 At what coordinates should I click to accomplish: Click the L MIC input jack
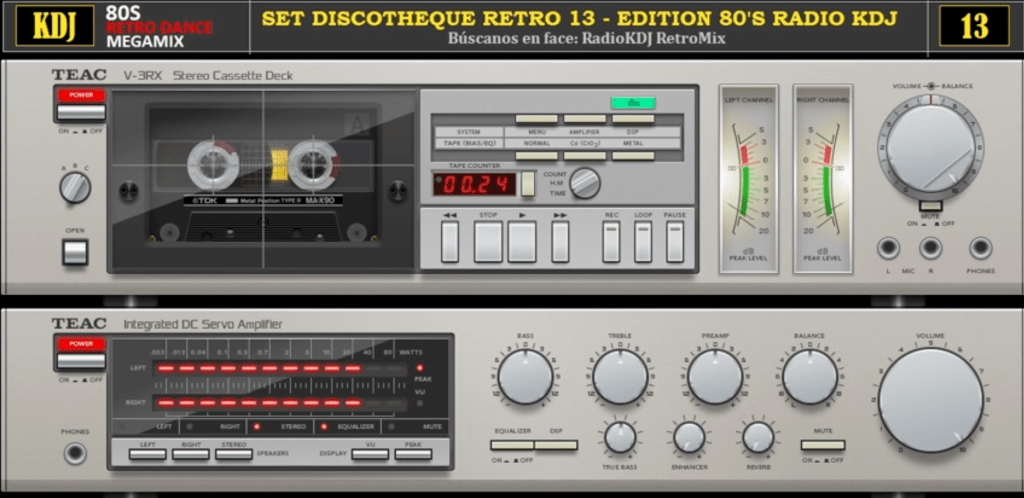888,248
